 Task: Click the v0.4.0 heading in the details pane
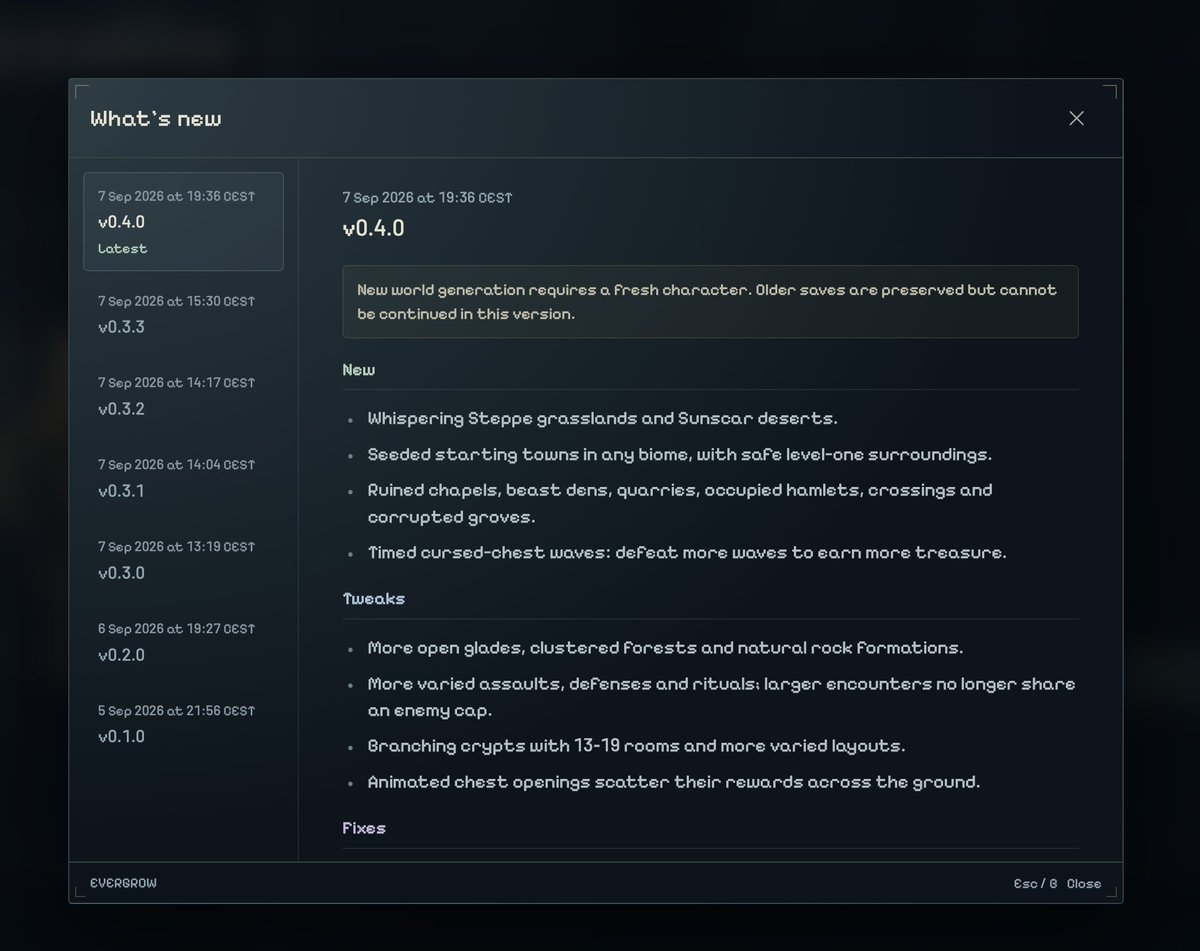(x=373, y=228)
